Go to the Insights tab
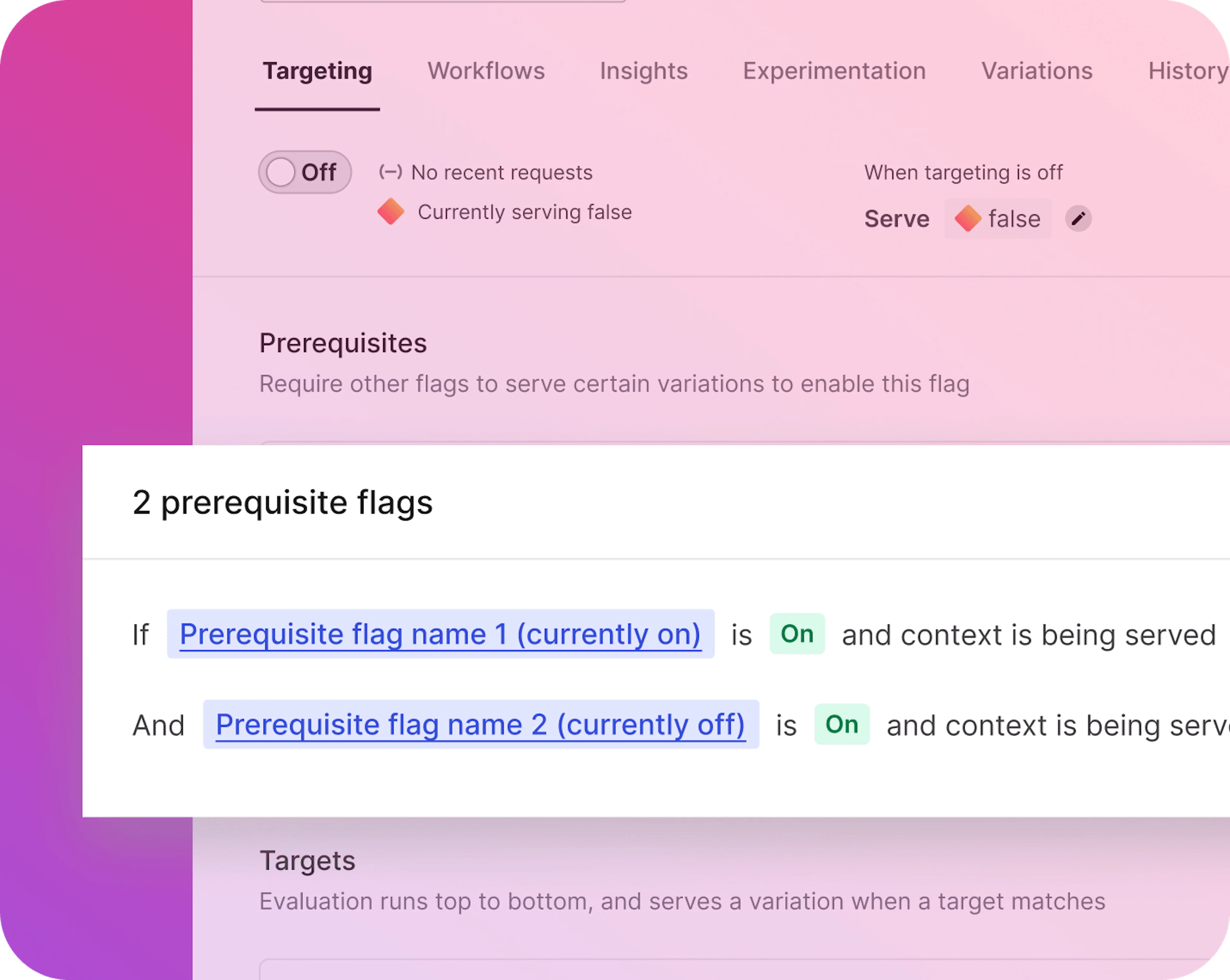 tap(644, 71)
